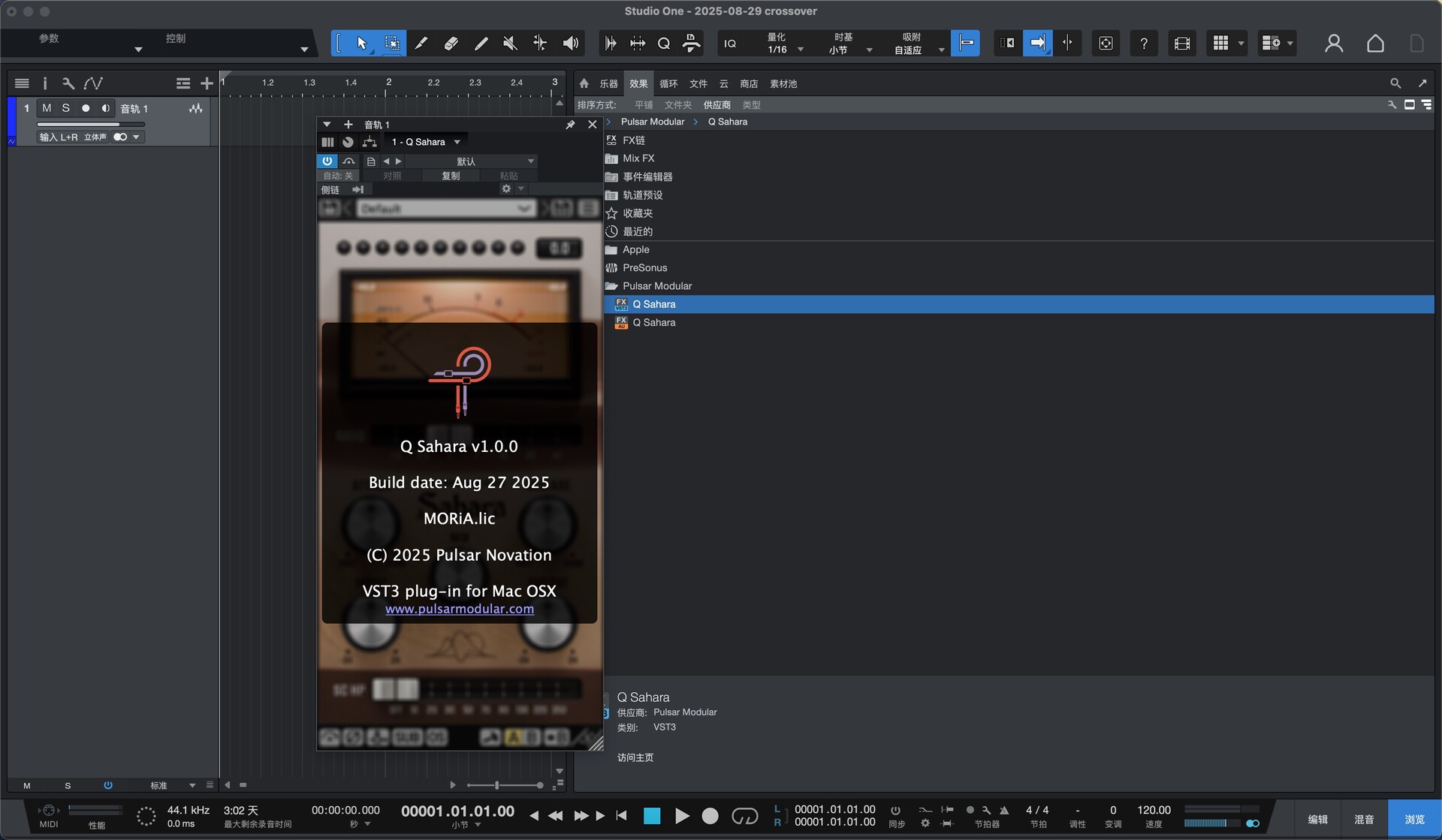Select the Paint tool
The image size is (1442, 840).
pyautogui.click(x=481, y=44)
